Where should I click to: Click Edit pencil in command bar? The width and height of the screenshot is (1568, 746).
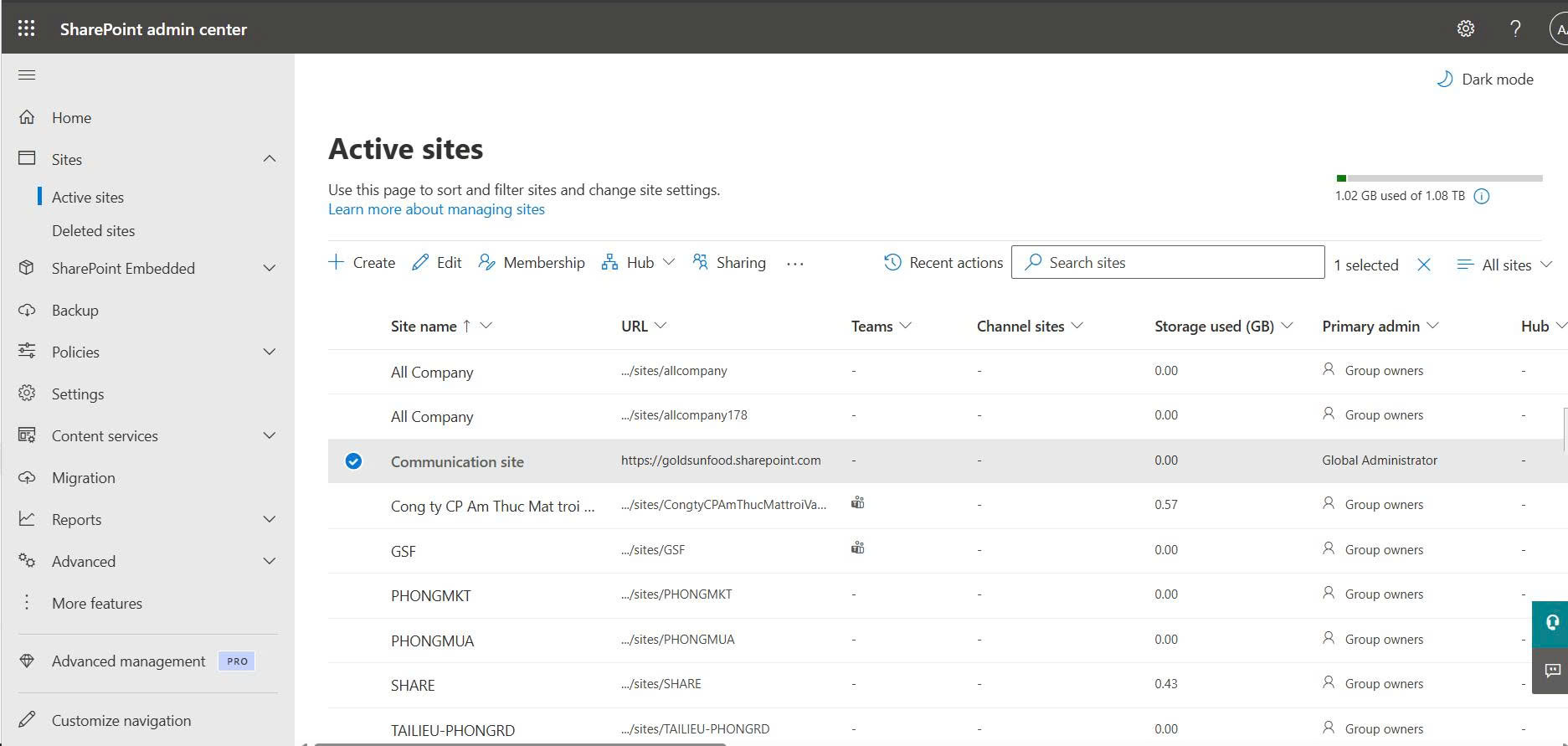[x=437, y=263]
